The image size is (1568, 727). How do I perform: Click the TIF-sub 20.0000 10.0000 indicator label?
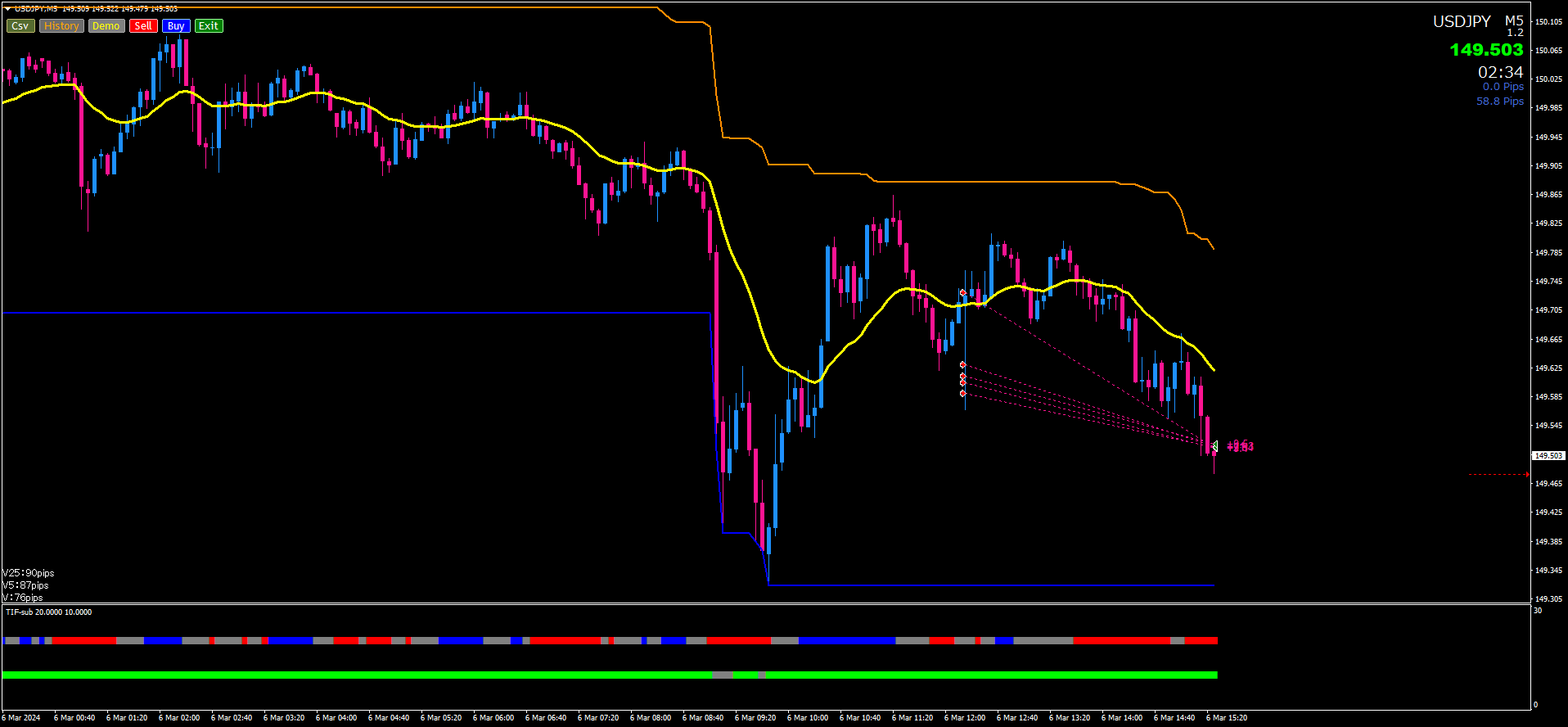(49, 612)
